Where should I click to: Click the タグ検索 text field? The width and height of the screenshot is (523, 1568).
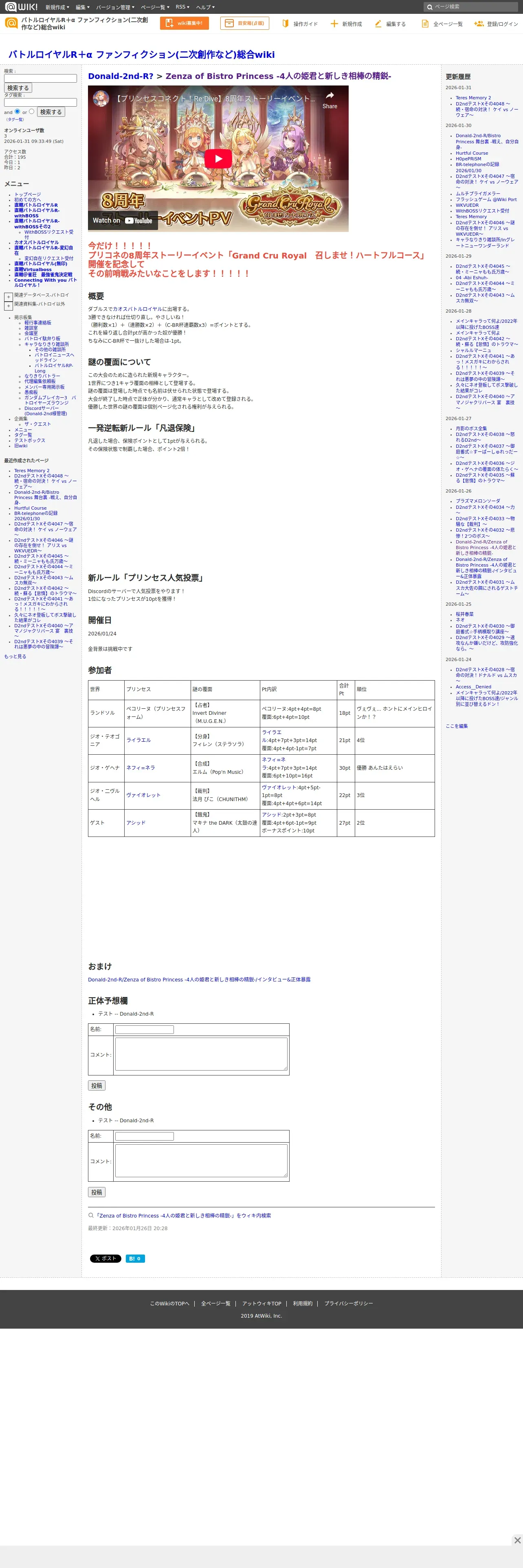(40, 102)
